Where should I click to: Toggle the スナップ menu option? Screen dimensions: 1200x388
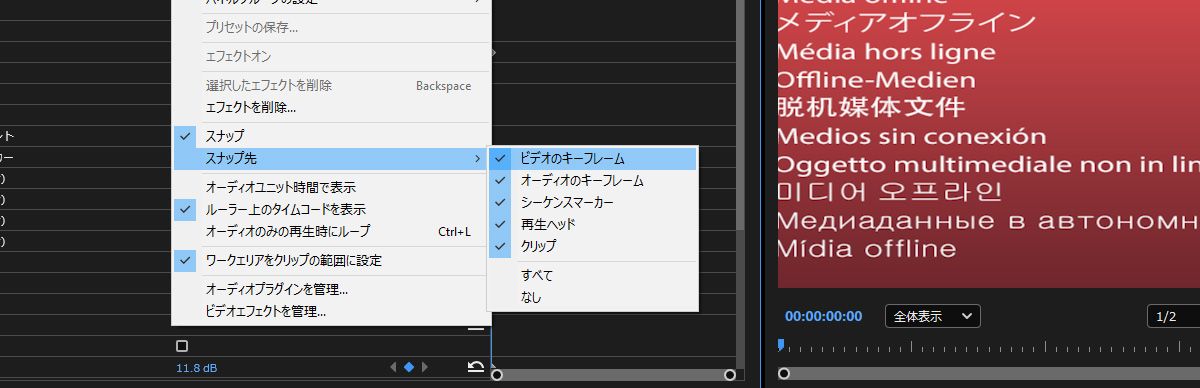tap(331, 135)
